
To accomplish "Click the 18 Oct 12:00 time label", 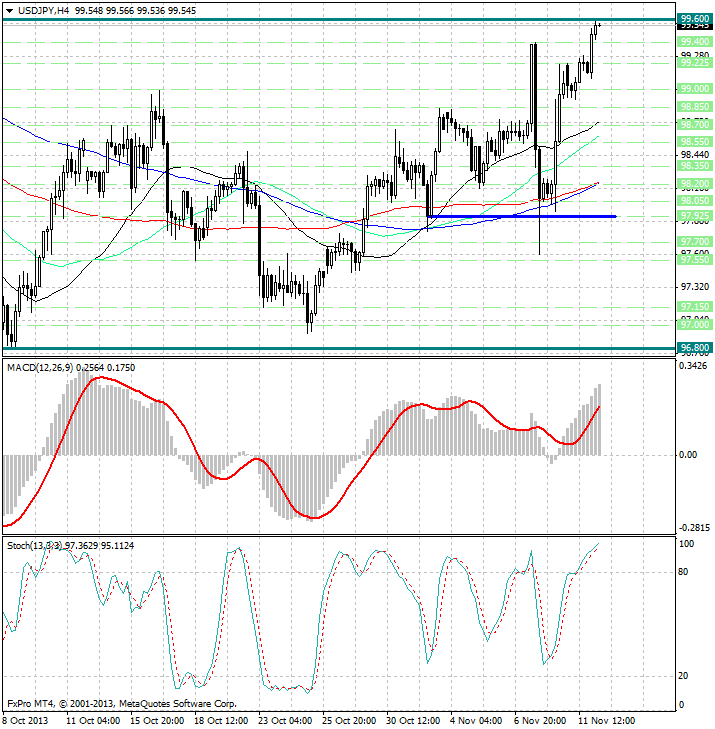I will [x=221, y=721].
